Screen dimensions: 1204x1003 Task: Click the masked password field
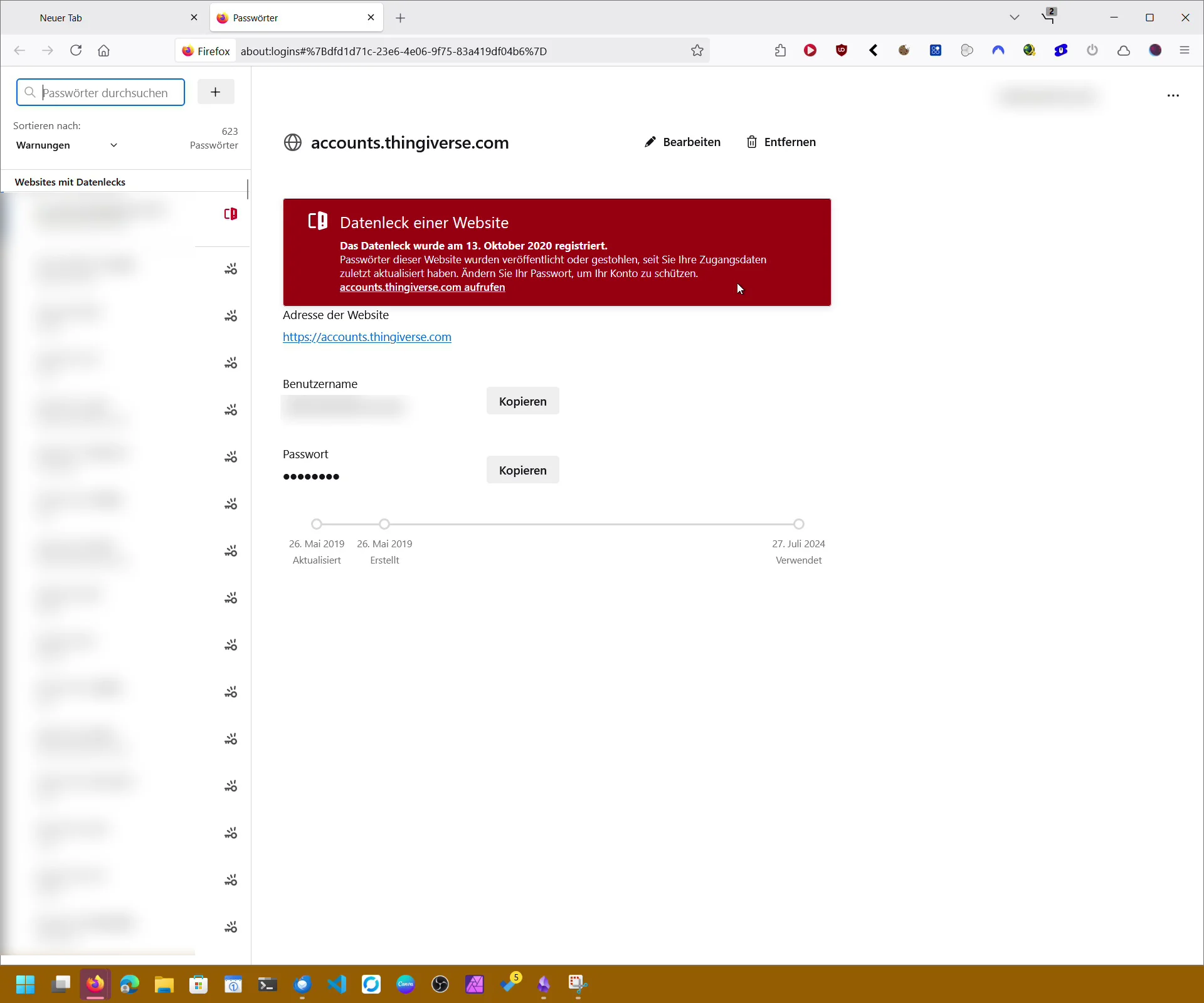(x=311, y=477)
